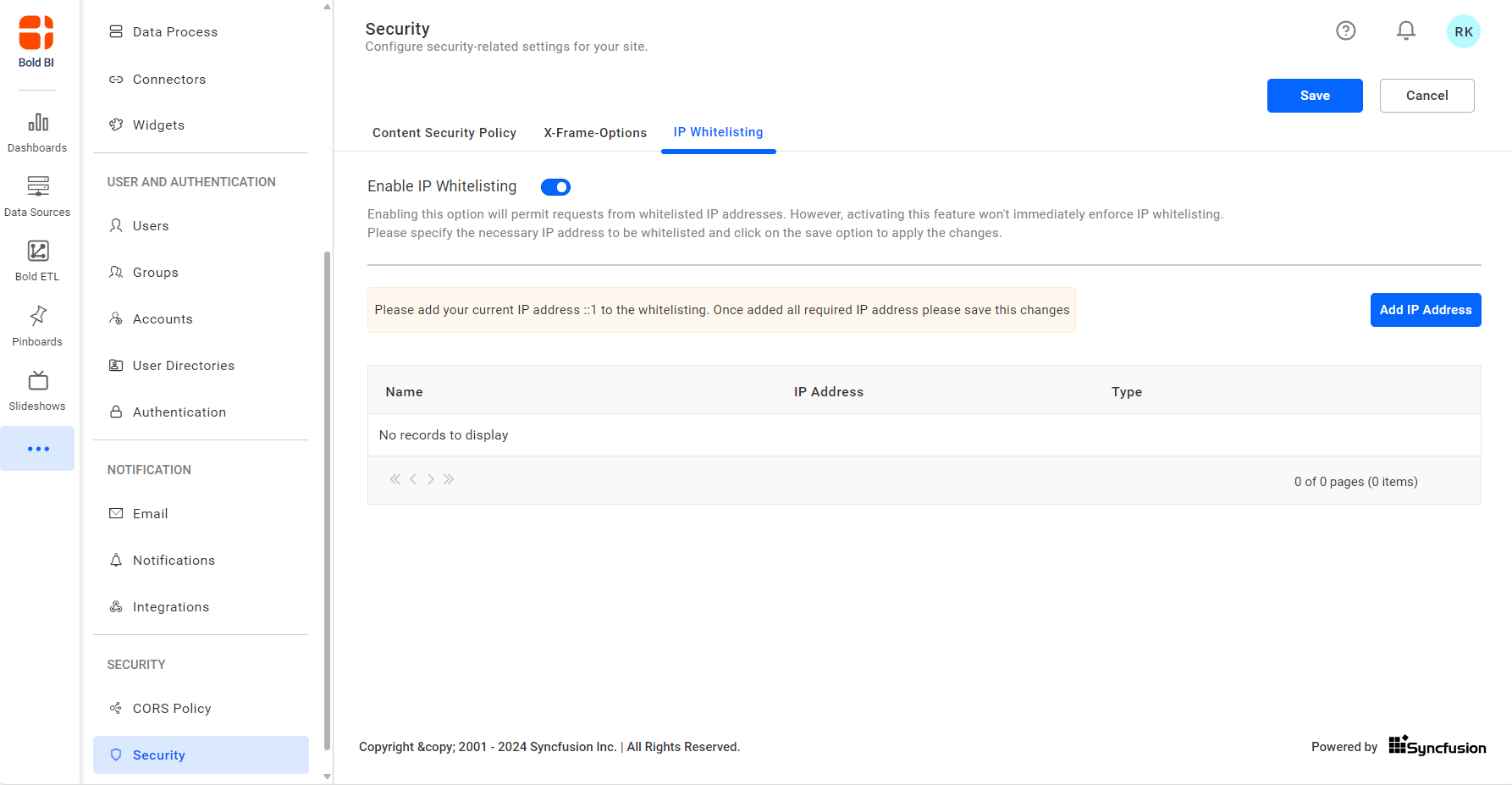
Task: Disable the Enable IP Whitelisting toggle
Action: pos(555,186)
